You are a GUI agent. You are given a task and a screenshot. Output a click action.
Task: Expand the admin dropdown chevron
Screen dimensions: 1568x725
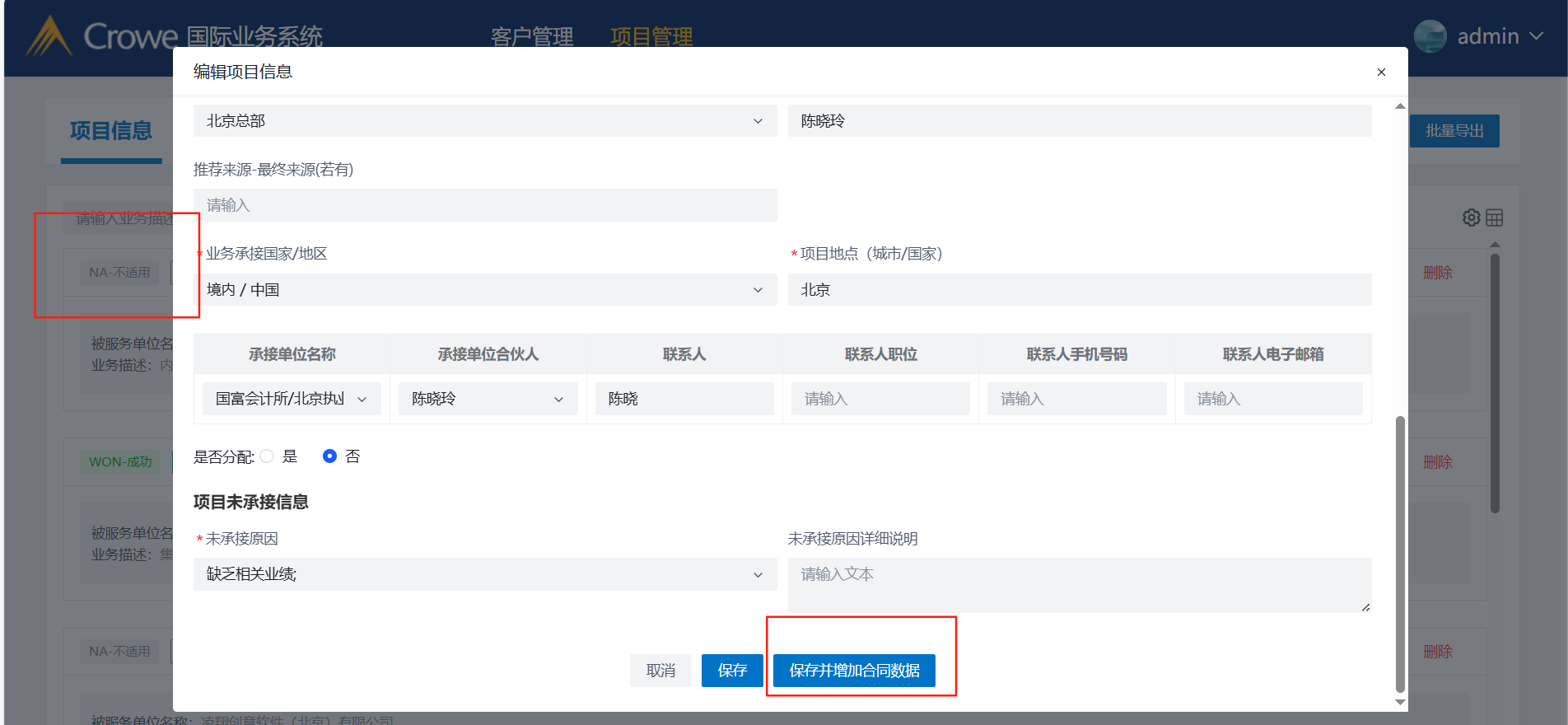[1536, 36]
